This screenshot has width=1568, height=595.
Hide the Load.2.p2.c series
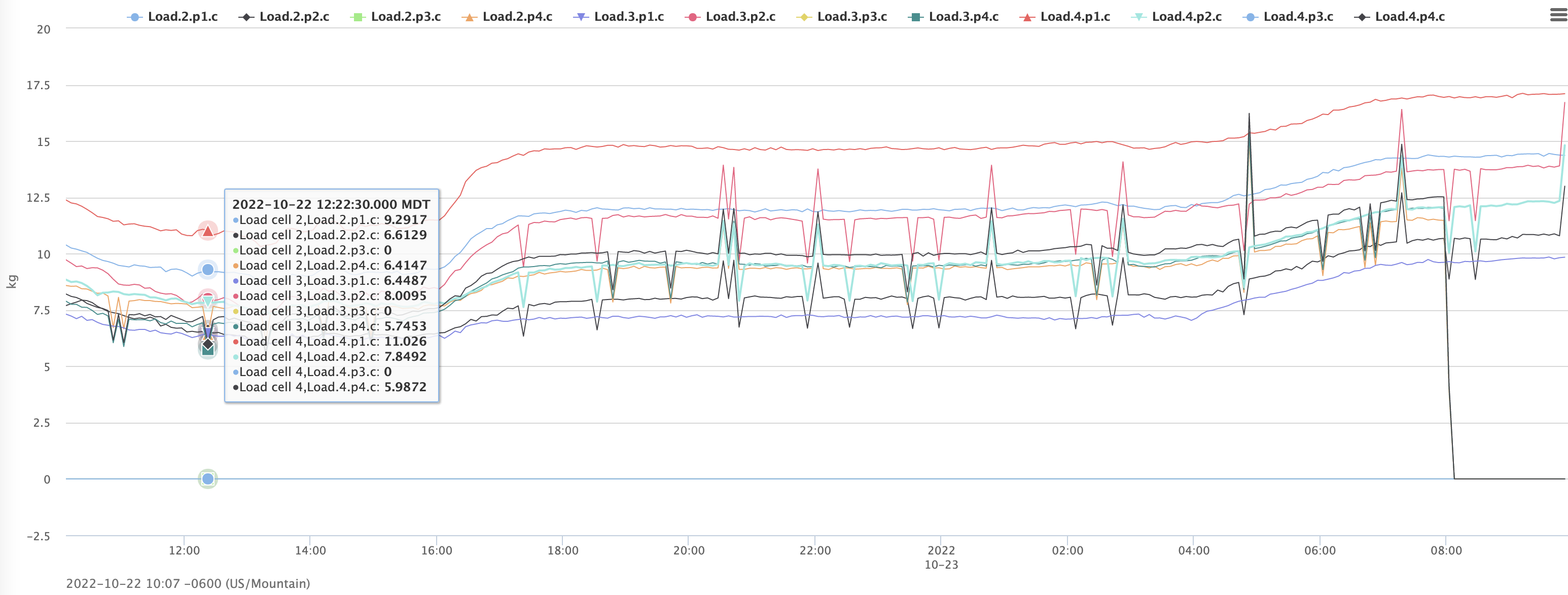click(x=294, y=16)
